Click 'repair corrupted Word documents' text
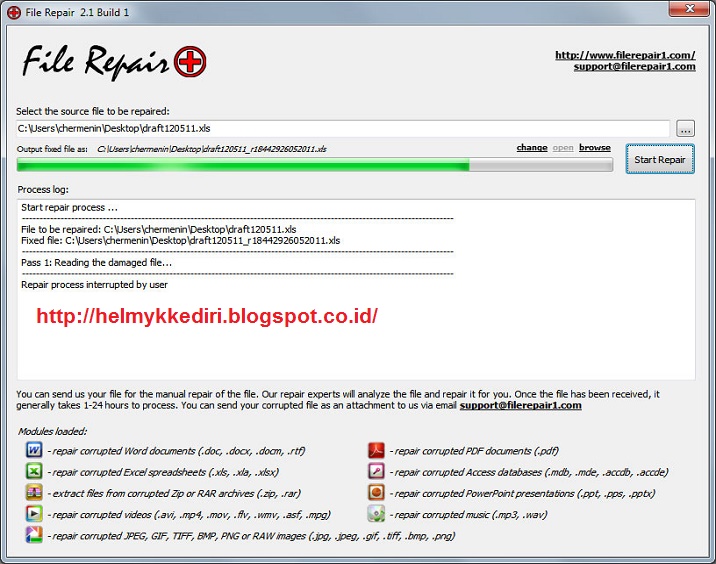The image size is (716, 564). pos(176,451)
